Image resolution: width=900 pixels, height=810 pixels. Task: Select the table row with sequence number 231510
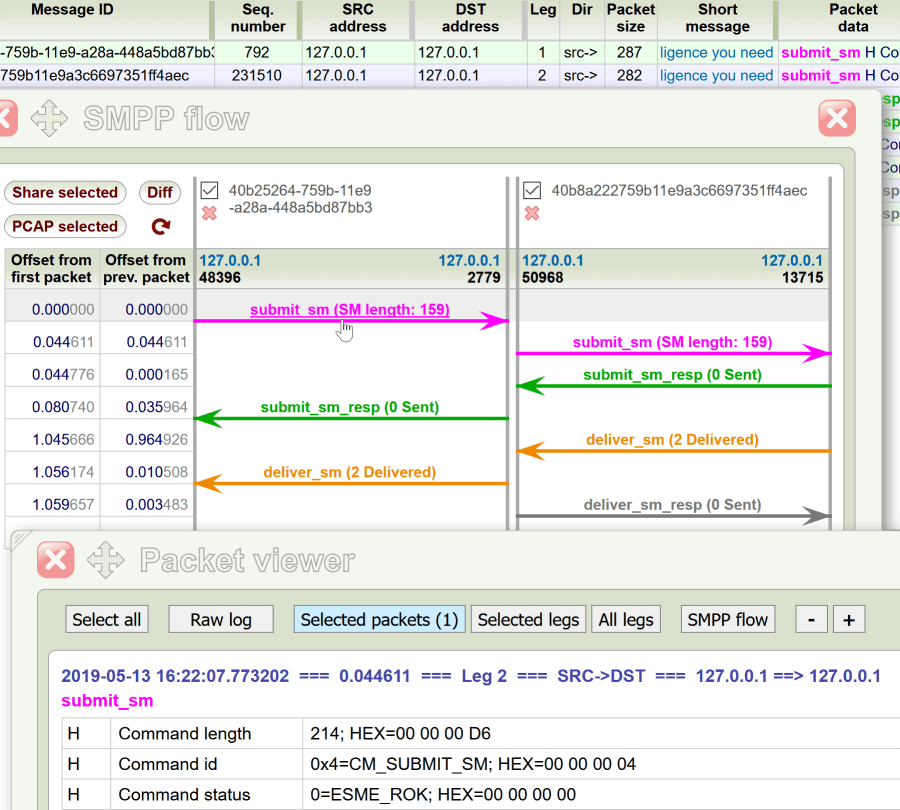[256, 75]
